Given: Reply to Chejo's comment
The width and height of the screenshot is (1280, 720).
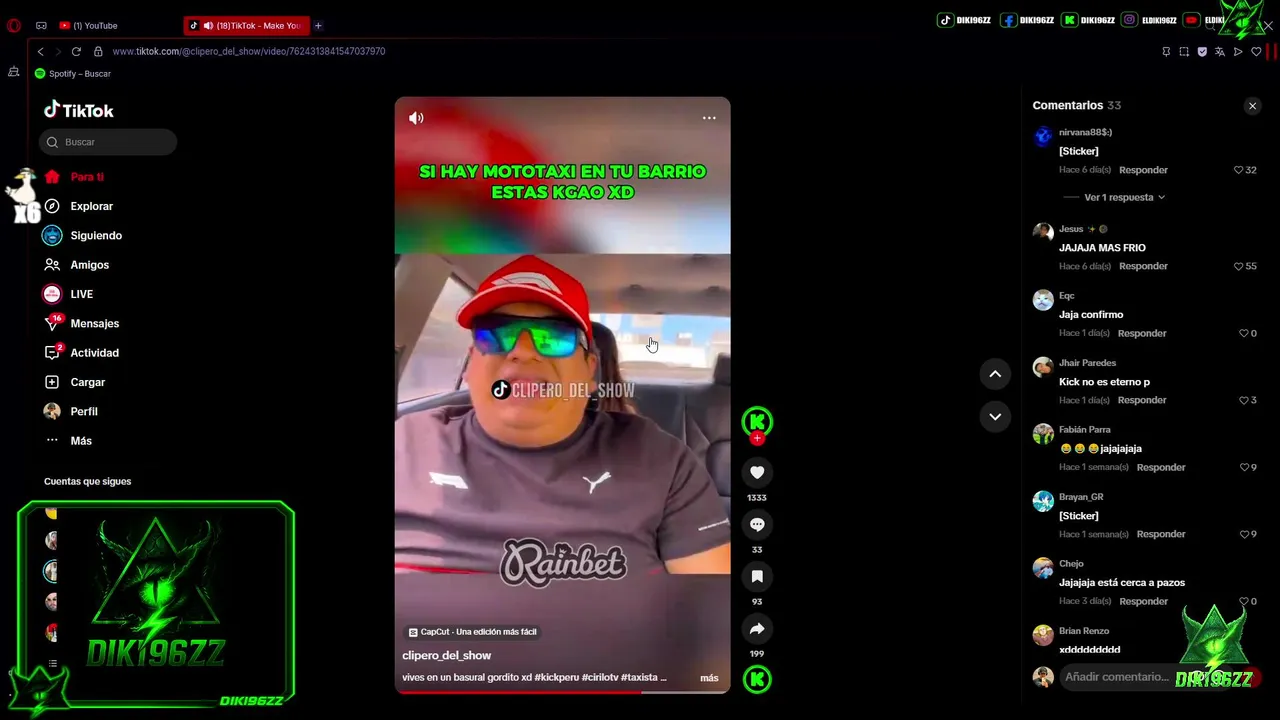Looking at the screenshot, I should pyautogui.click(x=1143, y=601).
